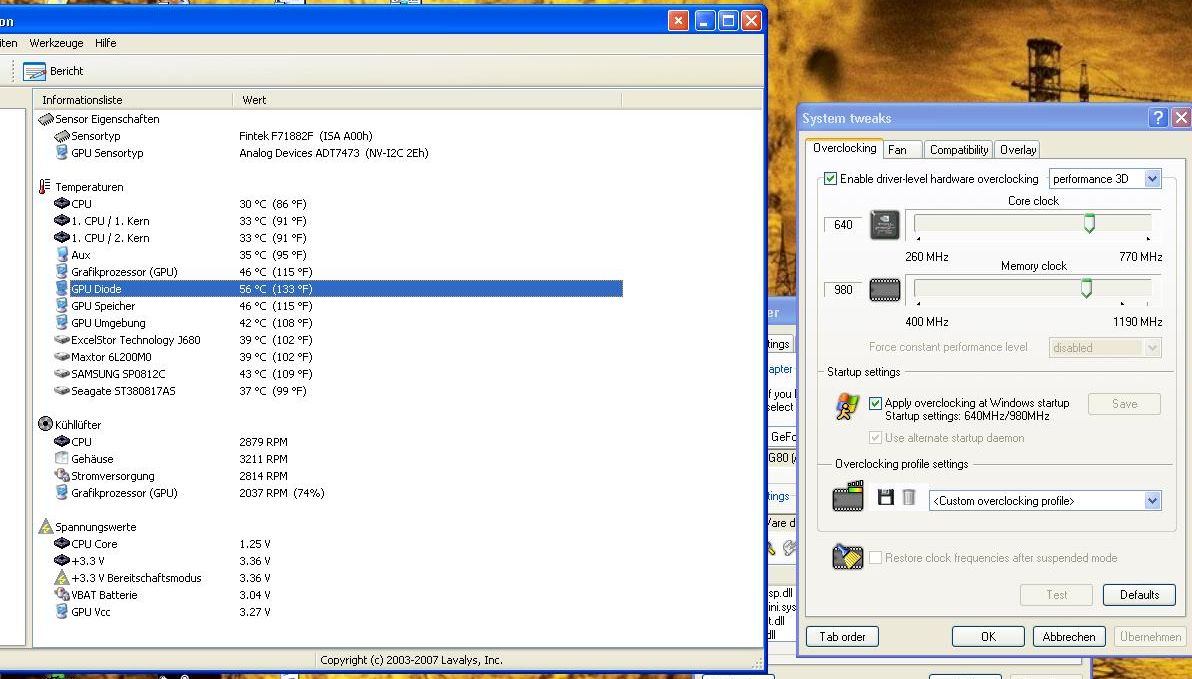Screen dimensions: 1192x679
Task: Click the delete overclocking profile trash icon
Action: (x=908, y=498)
